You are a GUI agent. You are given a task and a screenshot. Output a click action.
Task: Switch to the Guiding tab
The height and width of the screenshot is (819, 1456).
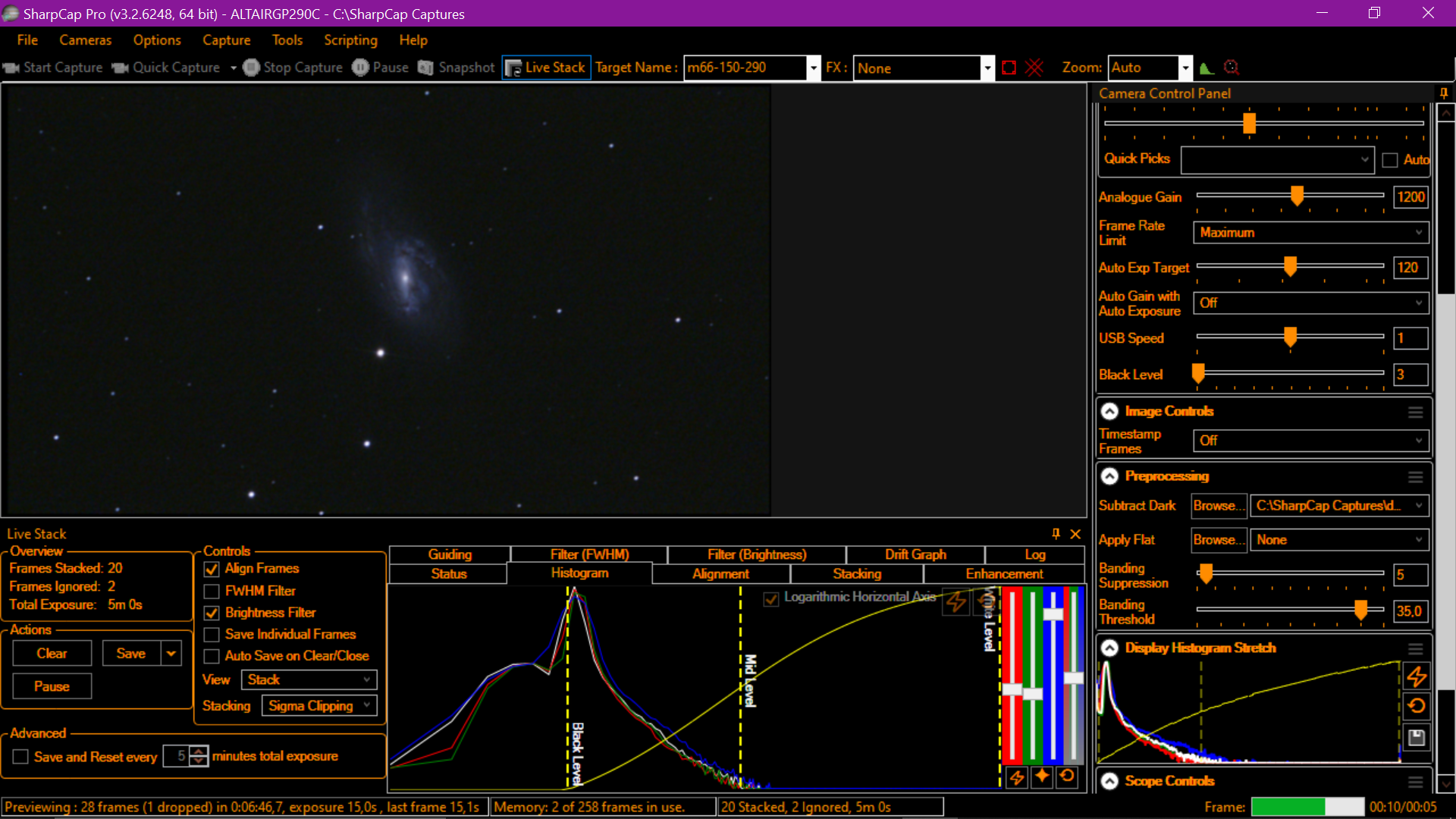point(450,554)
